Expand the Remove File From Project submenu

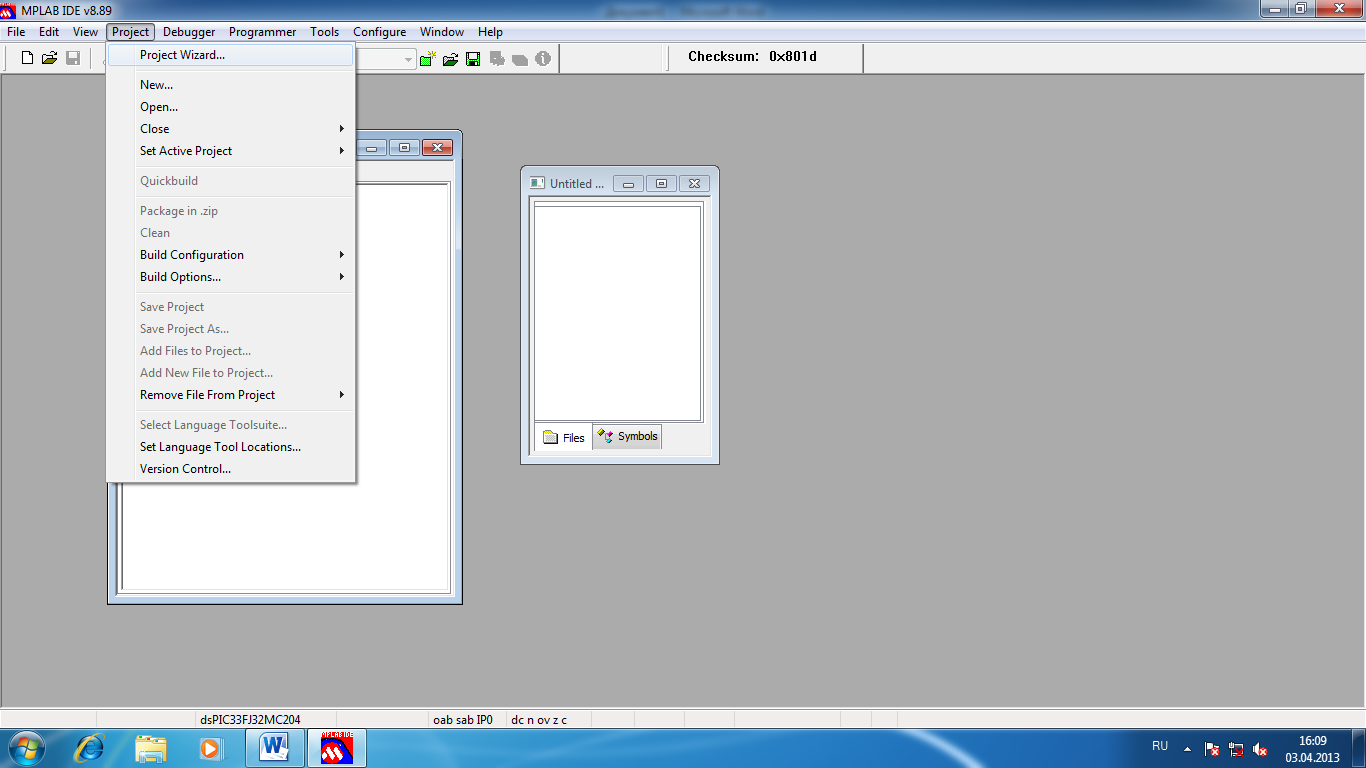[x=231, y=395]
